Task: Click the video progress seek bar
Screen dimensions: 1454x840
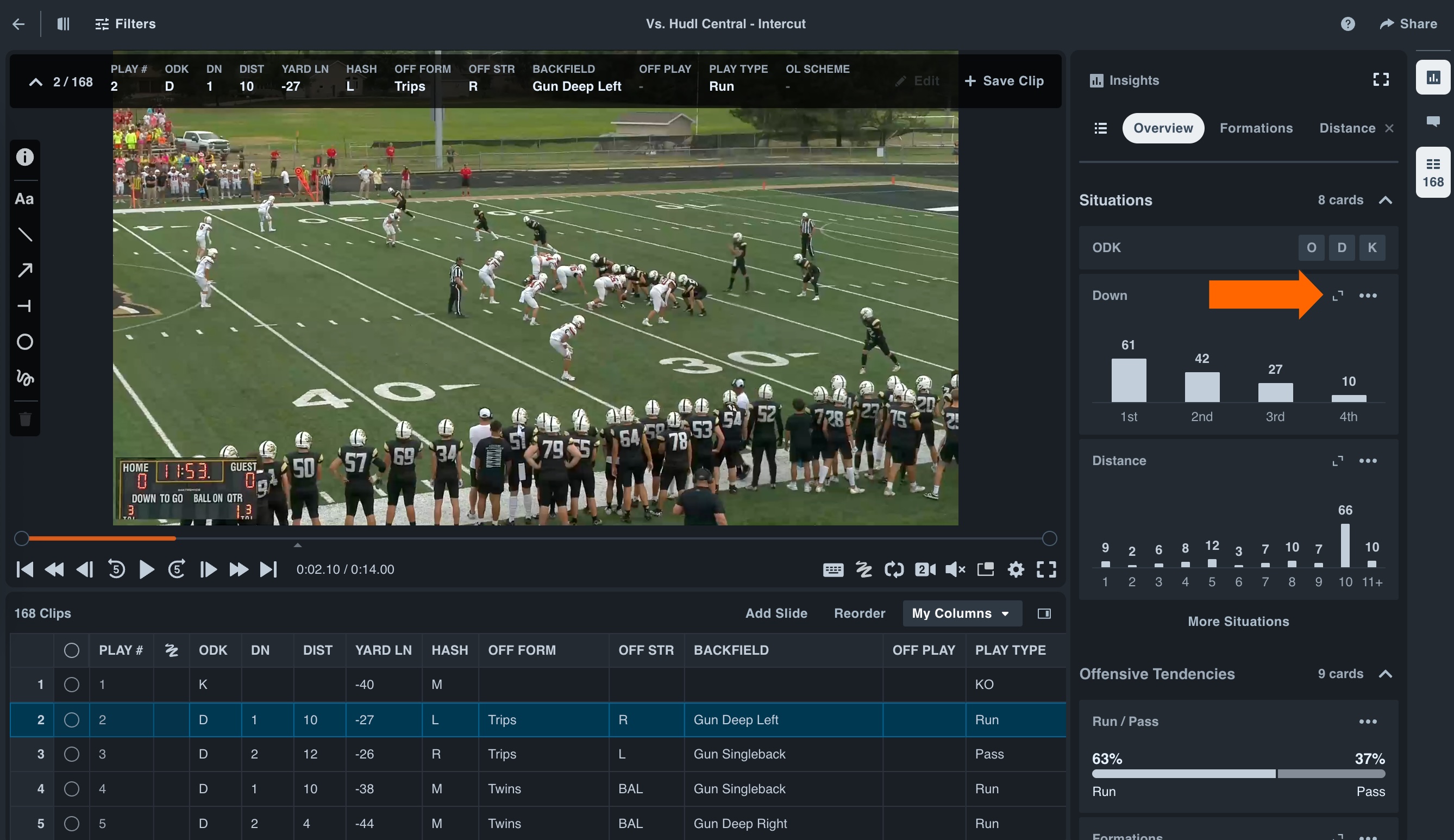Action: (x=535, y=538)
